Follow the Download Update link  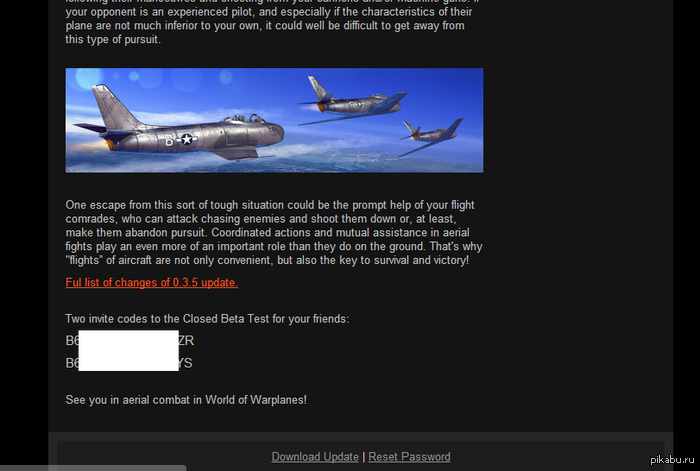(315, 457)
